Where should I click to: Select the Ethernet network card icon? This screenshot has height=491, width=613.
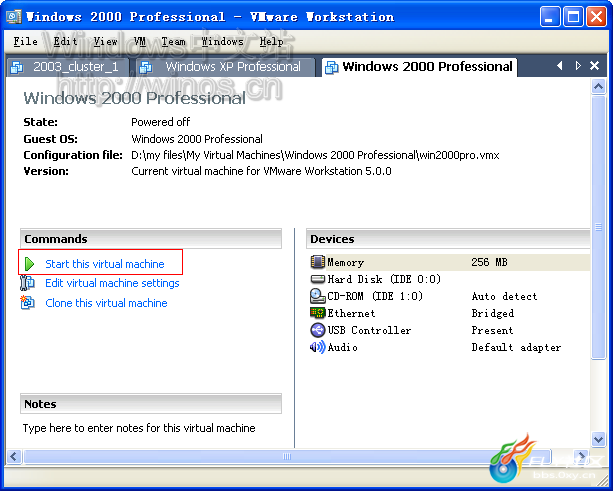click(317, 313)
